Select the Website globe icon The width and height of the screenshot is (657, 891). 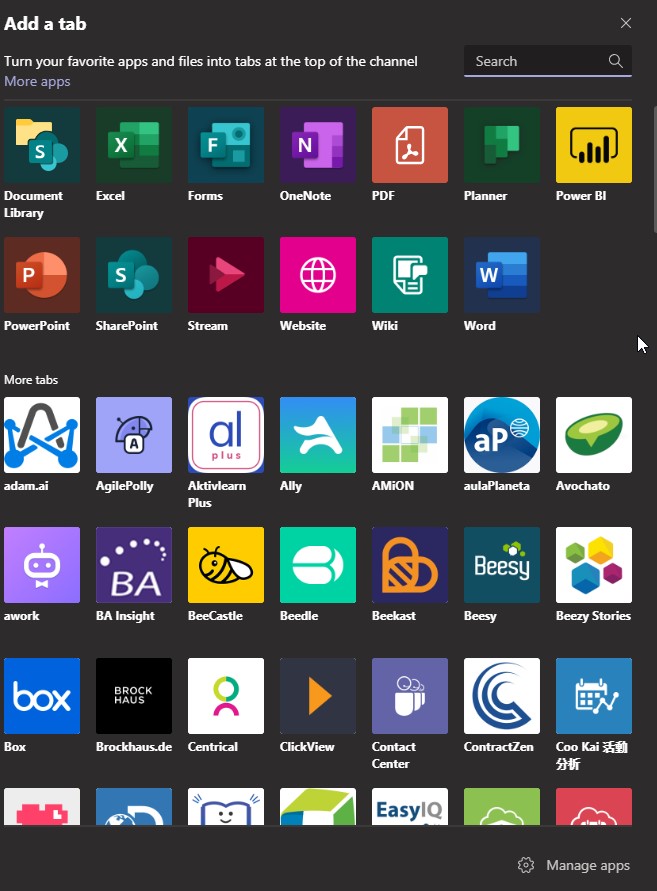318,275
